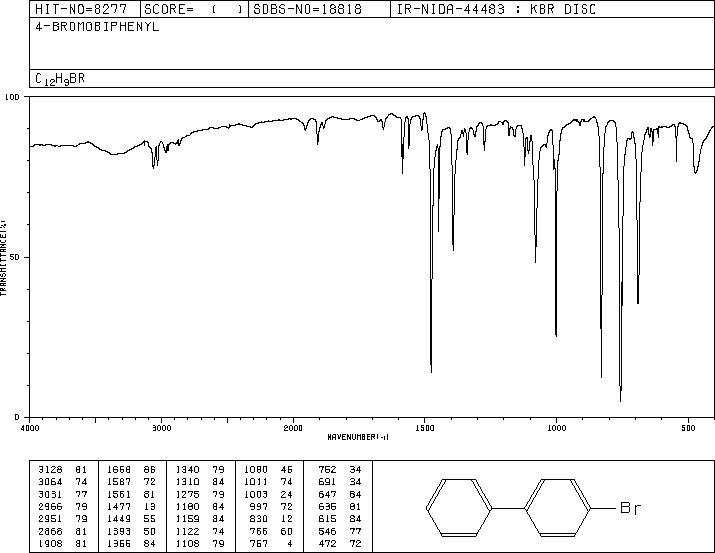Select the formula C12H9BR
This screenshot has height=553, width=715.
pyautogui.click(x=60, y=79)
